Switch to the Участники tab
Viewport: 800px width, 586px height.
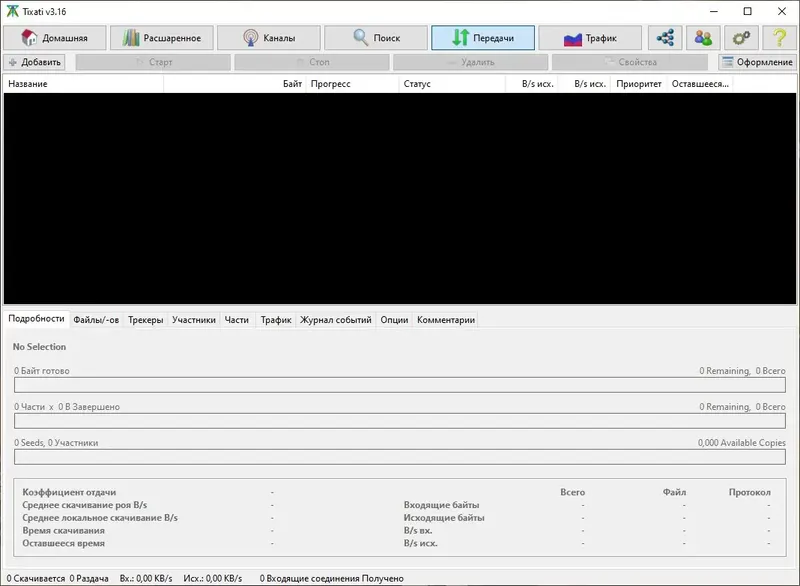point(194,320)
